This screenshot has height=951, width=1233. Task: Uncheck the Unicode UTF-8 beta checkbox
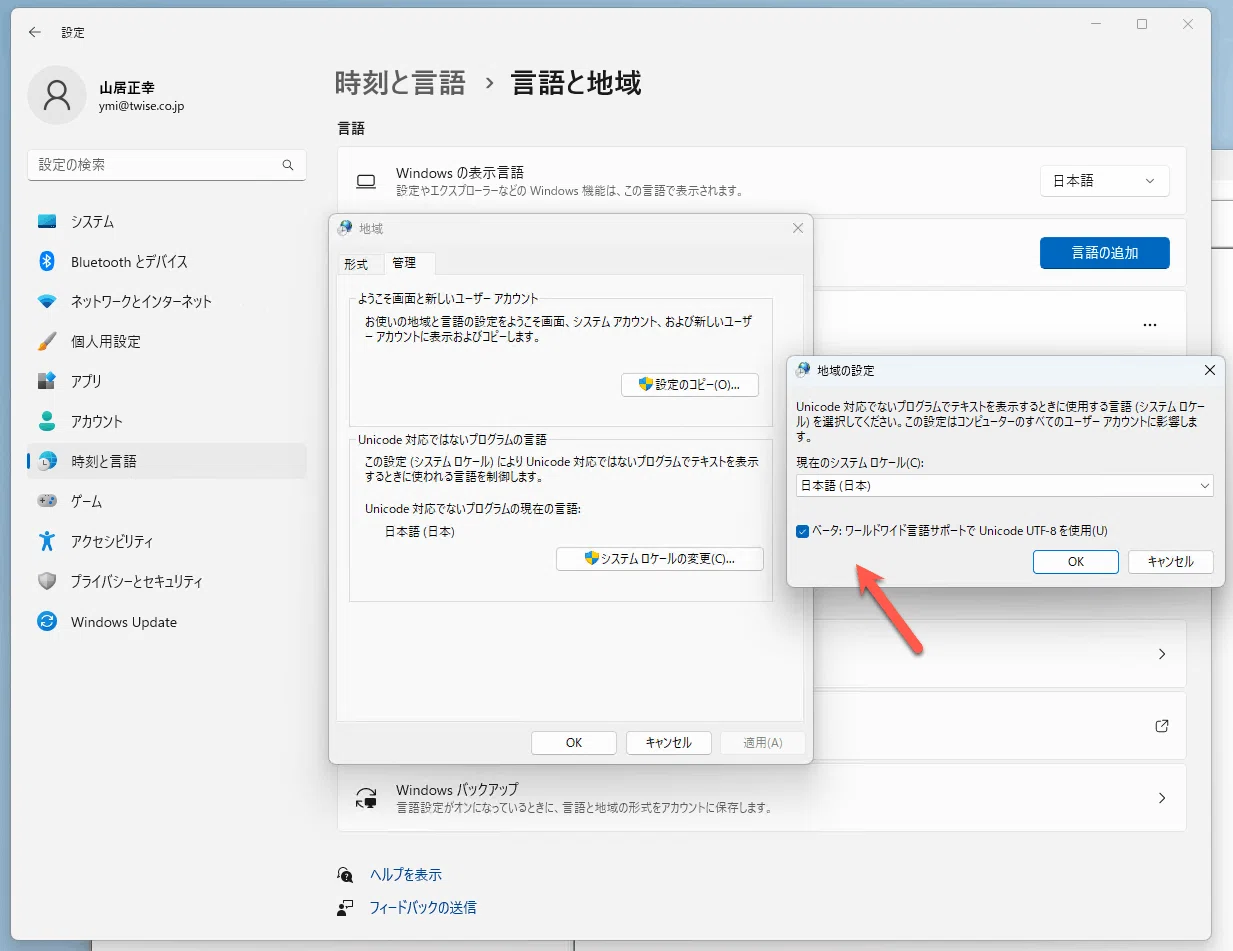tap(802, 532)
